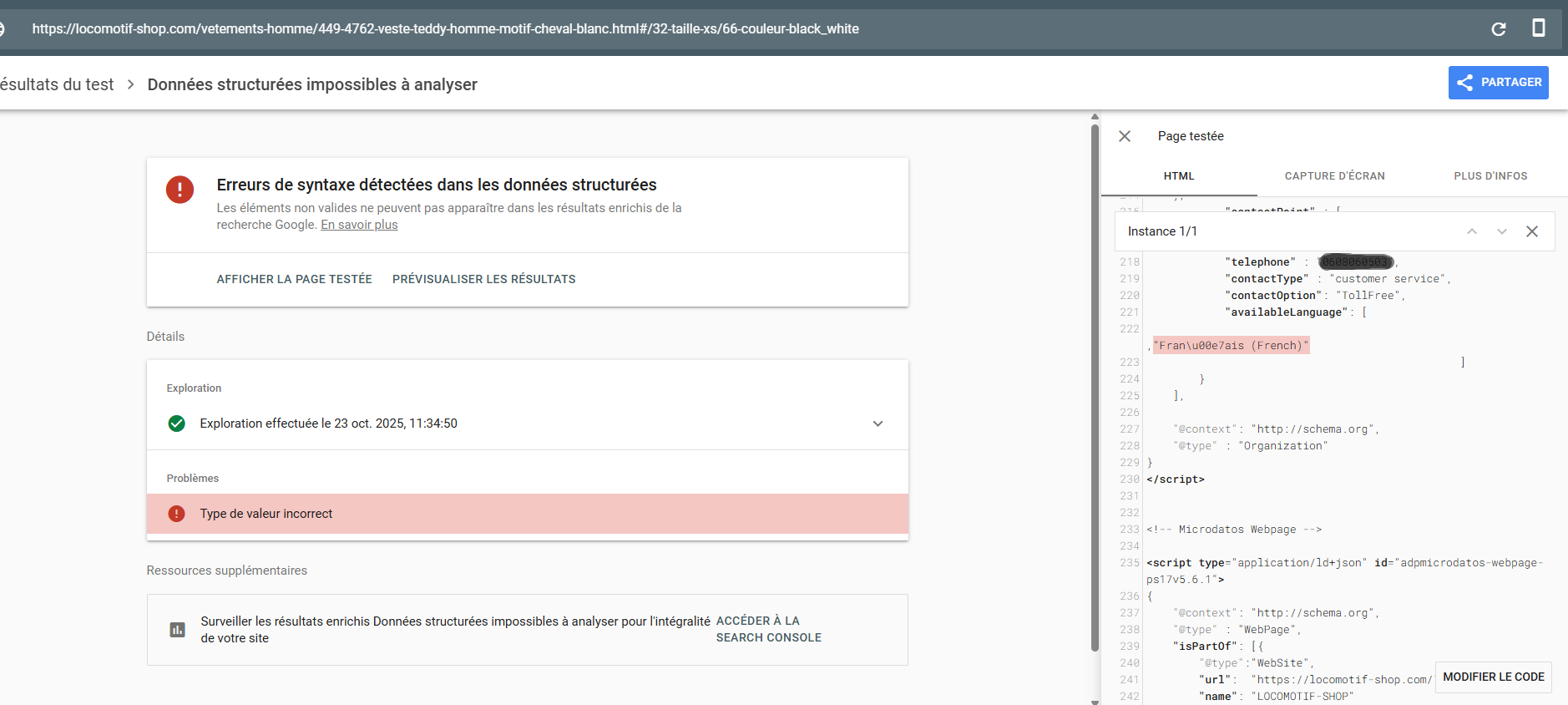
Task: Click the "LOCOMOTIF-SHOP" name code line
Action: (1277, 697)
